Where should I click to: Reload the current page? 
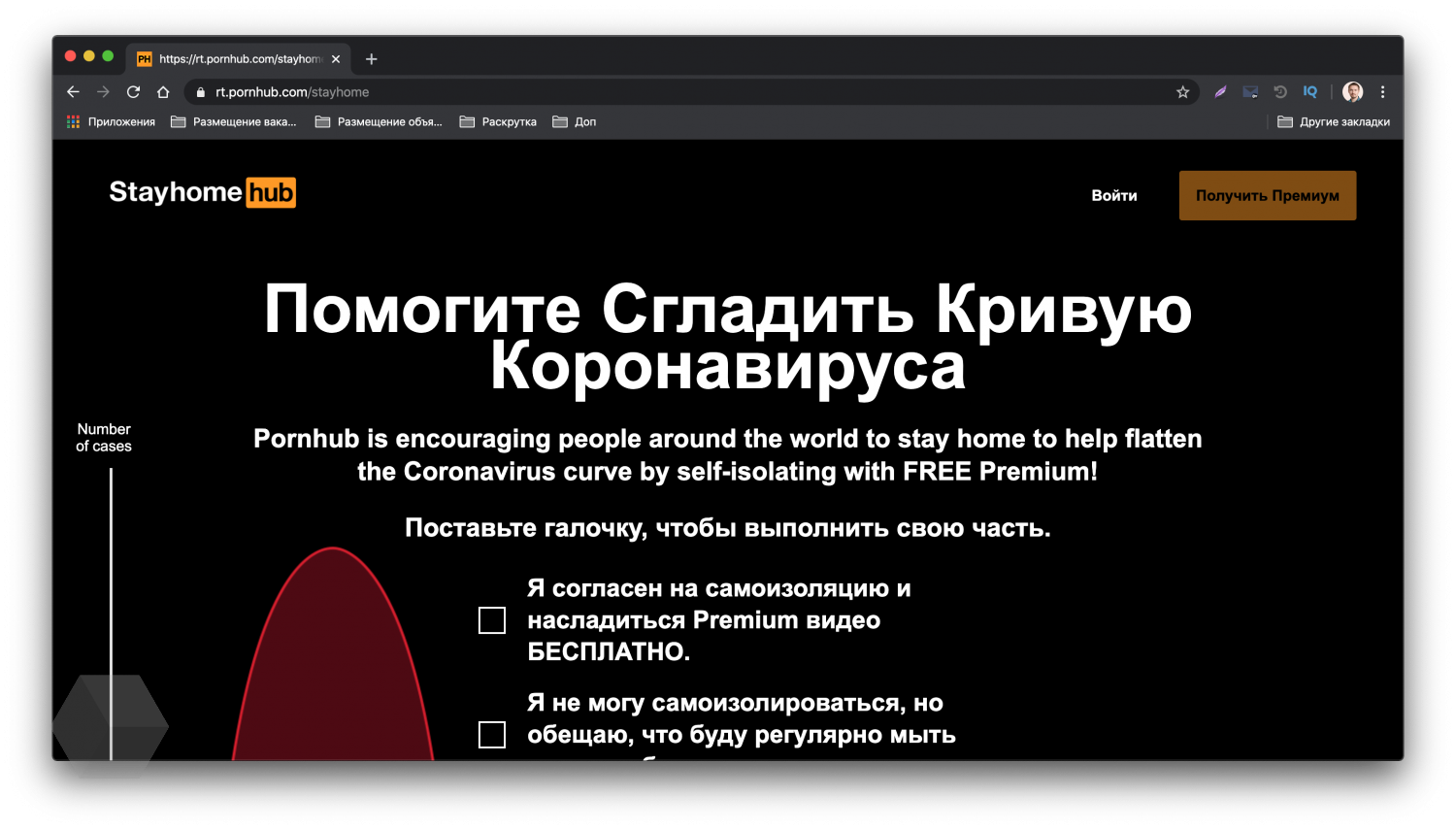pos(134,92)
